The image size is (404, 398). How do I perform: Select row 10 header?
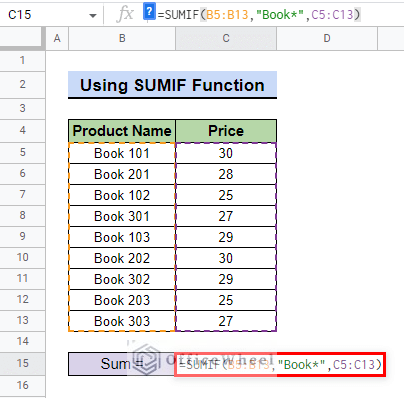(22, 258)
